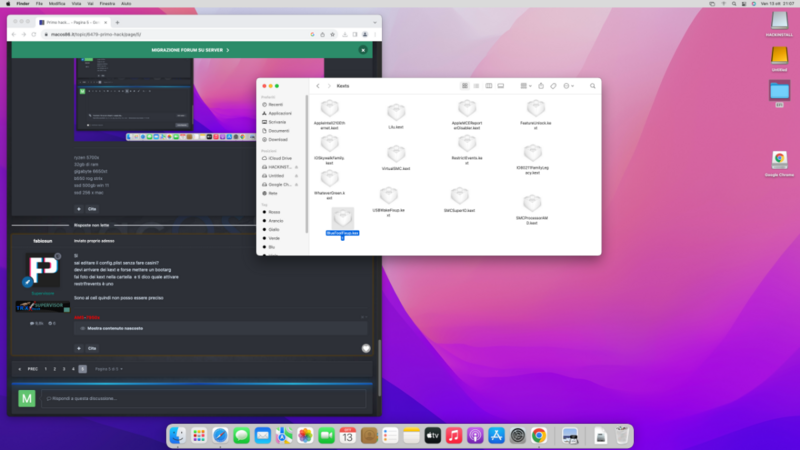The height and width of the screenshot is (450, 800).
Task: Click the Finder tags icon
Action: point(552,86)
